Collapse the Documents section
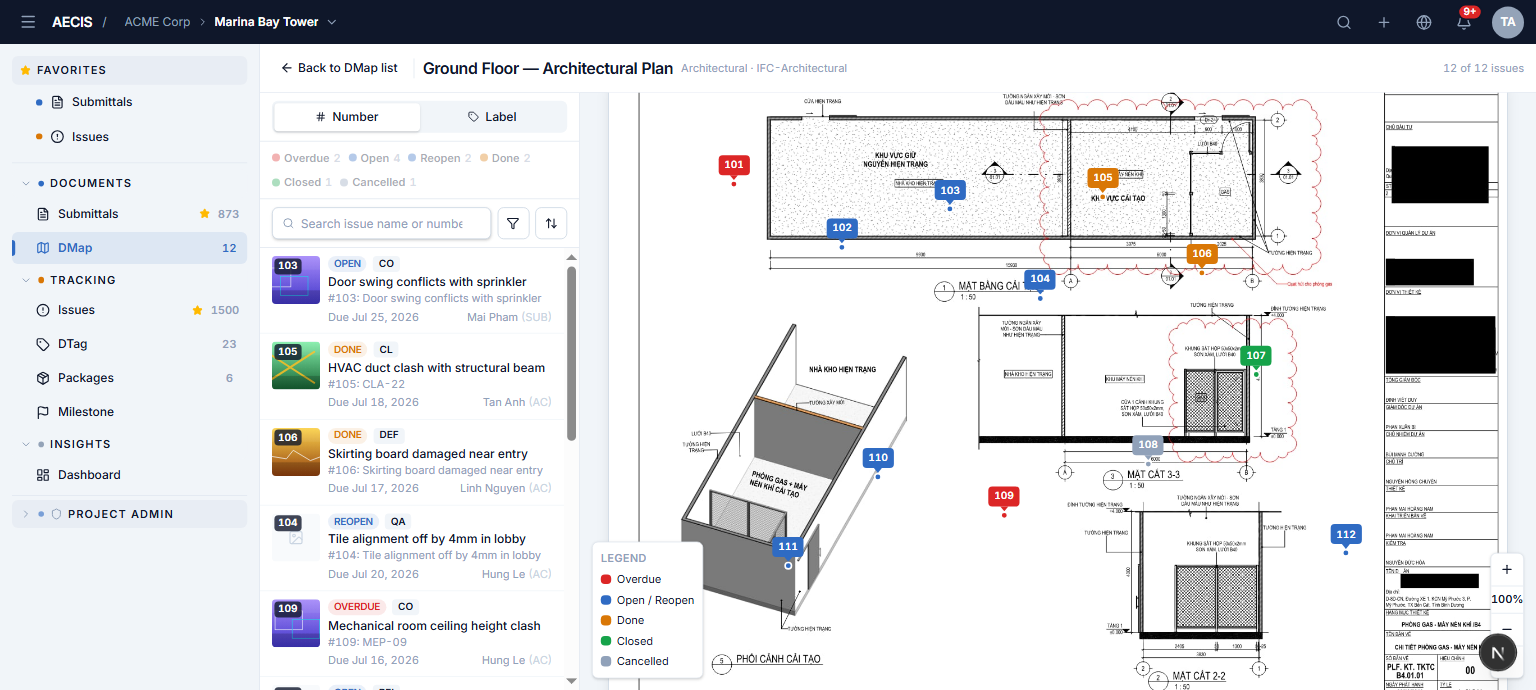 [x=129, y=183]
